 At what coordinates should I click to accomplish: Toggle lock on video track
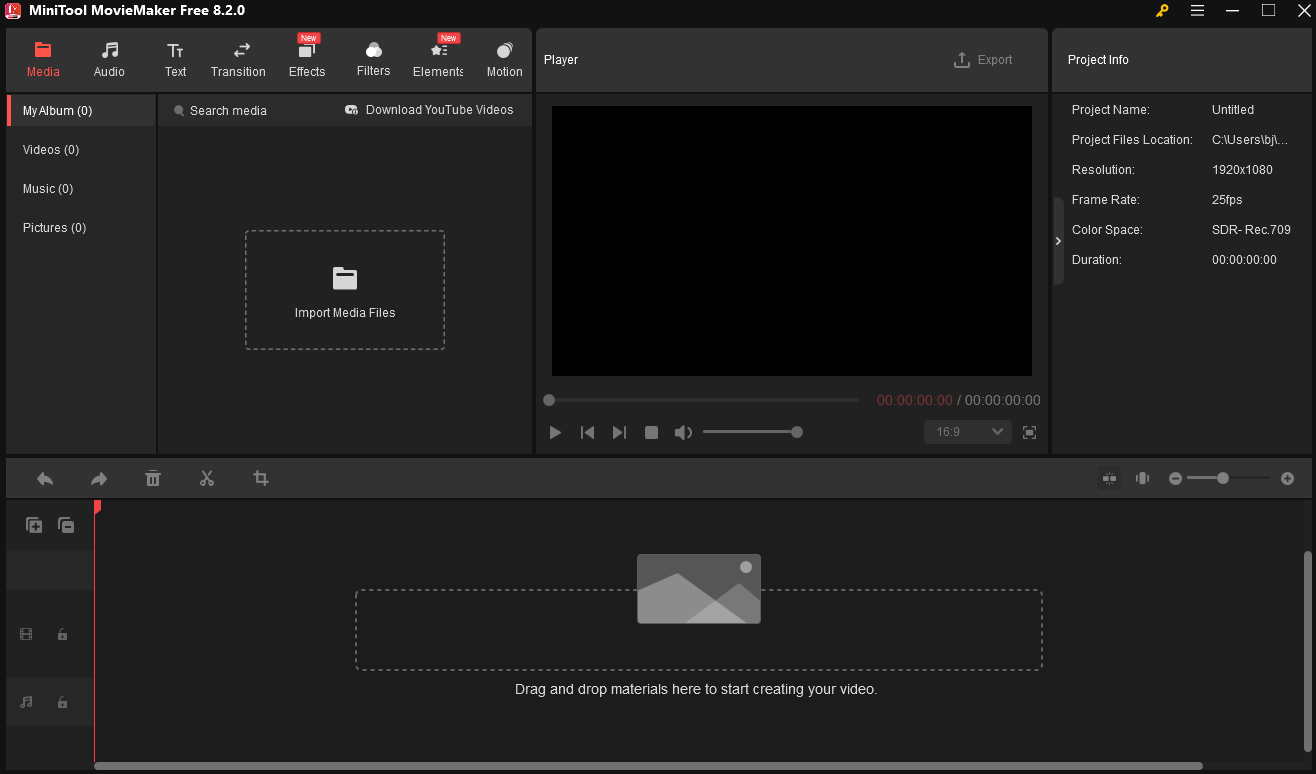point(62,634)
